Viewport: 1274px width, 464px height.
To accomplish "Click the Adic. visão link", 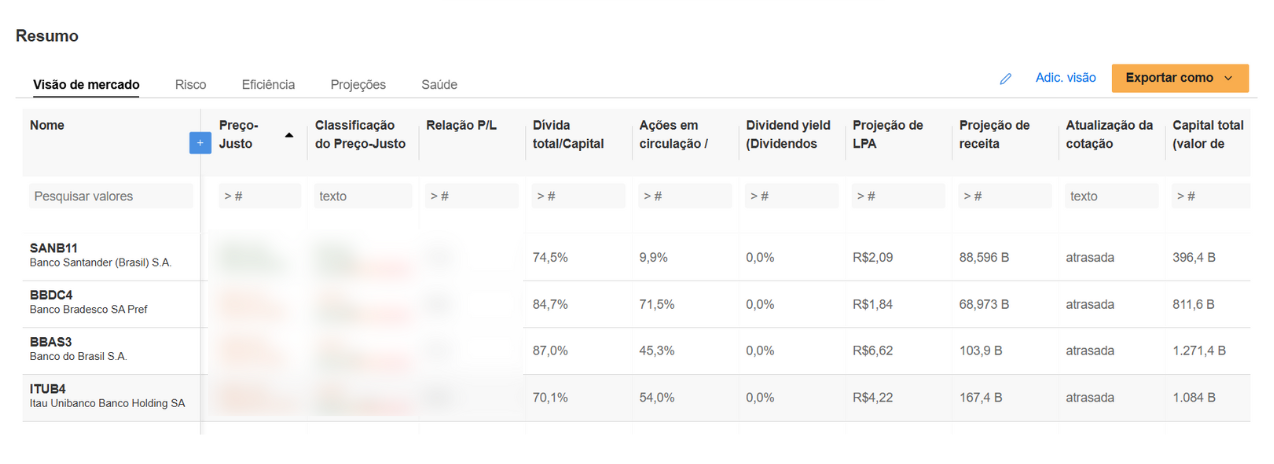I will [x=1065, y=78].
